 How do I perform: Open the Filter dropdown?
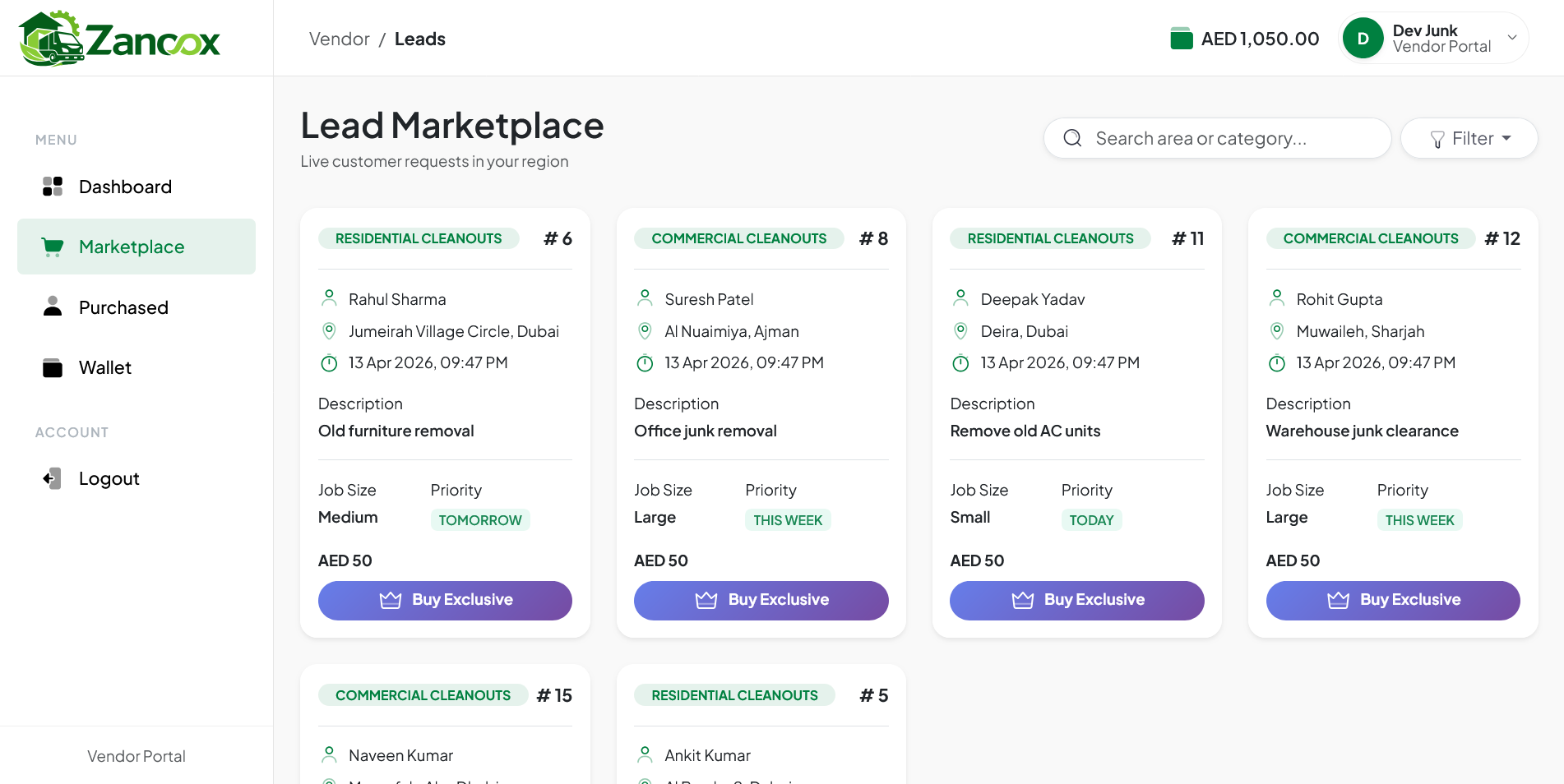coord(1469,138)
